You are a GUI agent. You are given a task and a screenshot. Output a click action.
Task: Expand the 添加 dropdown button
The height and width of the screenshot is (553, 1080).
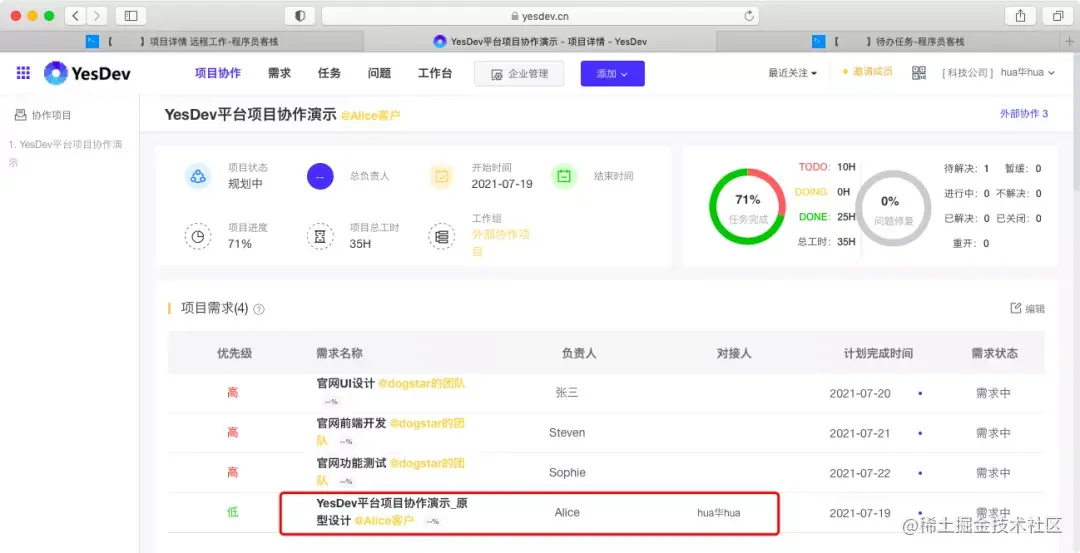[612, 74]
